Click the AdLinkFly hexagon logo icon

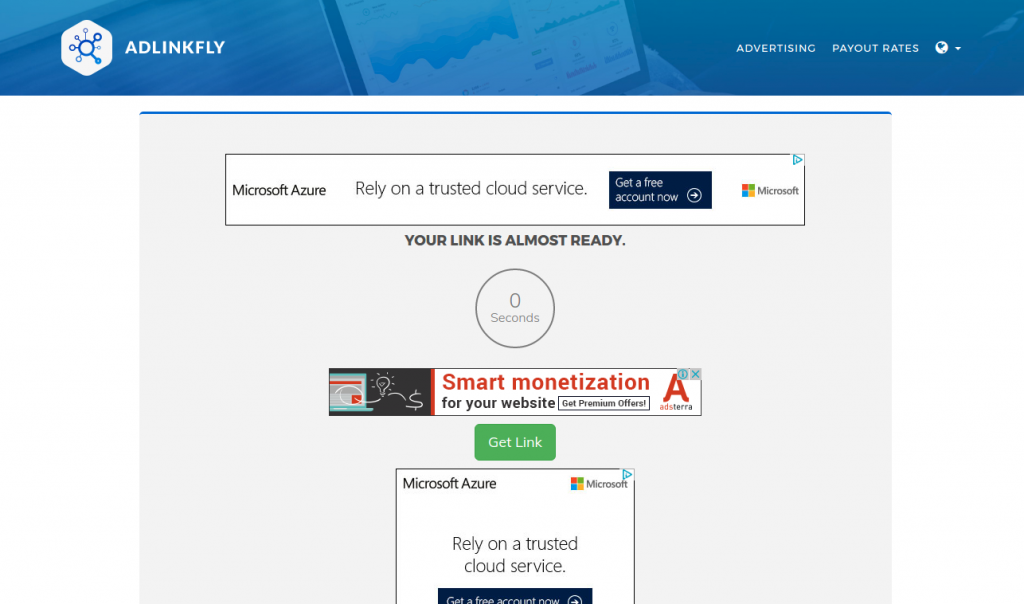point(85,47)
